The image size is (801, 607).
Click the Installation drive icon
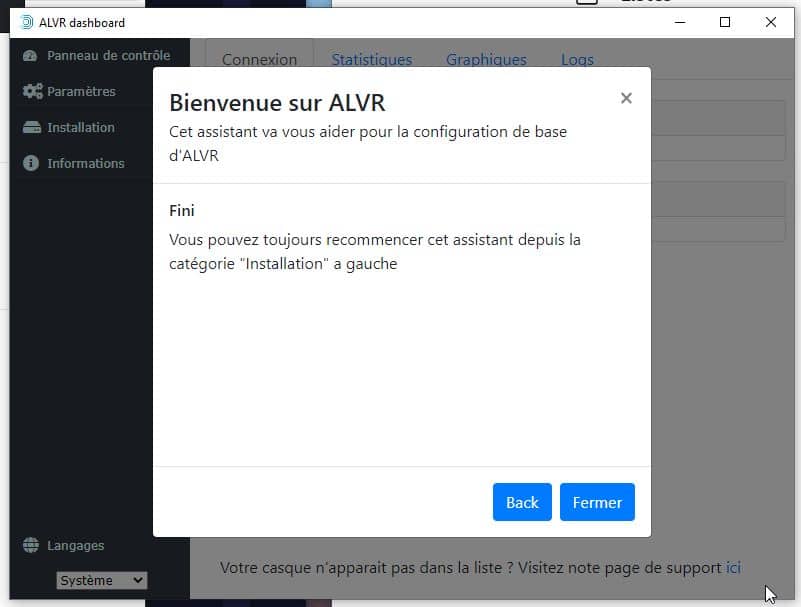[x=30, y=128]
